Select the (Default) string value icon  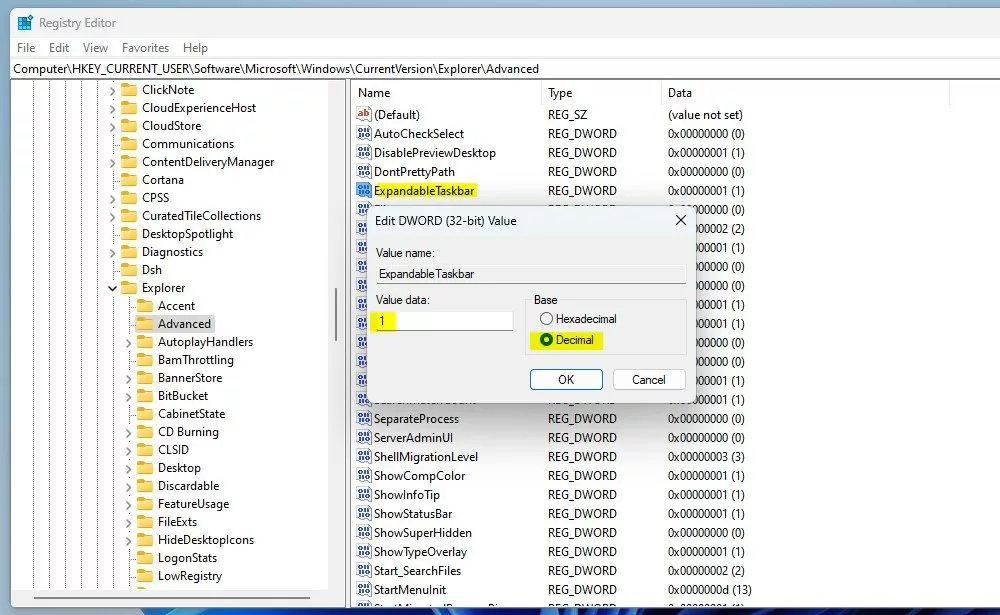[x=364, y=114]
